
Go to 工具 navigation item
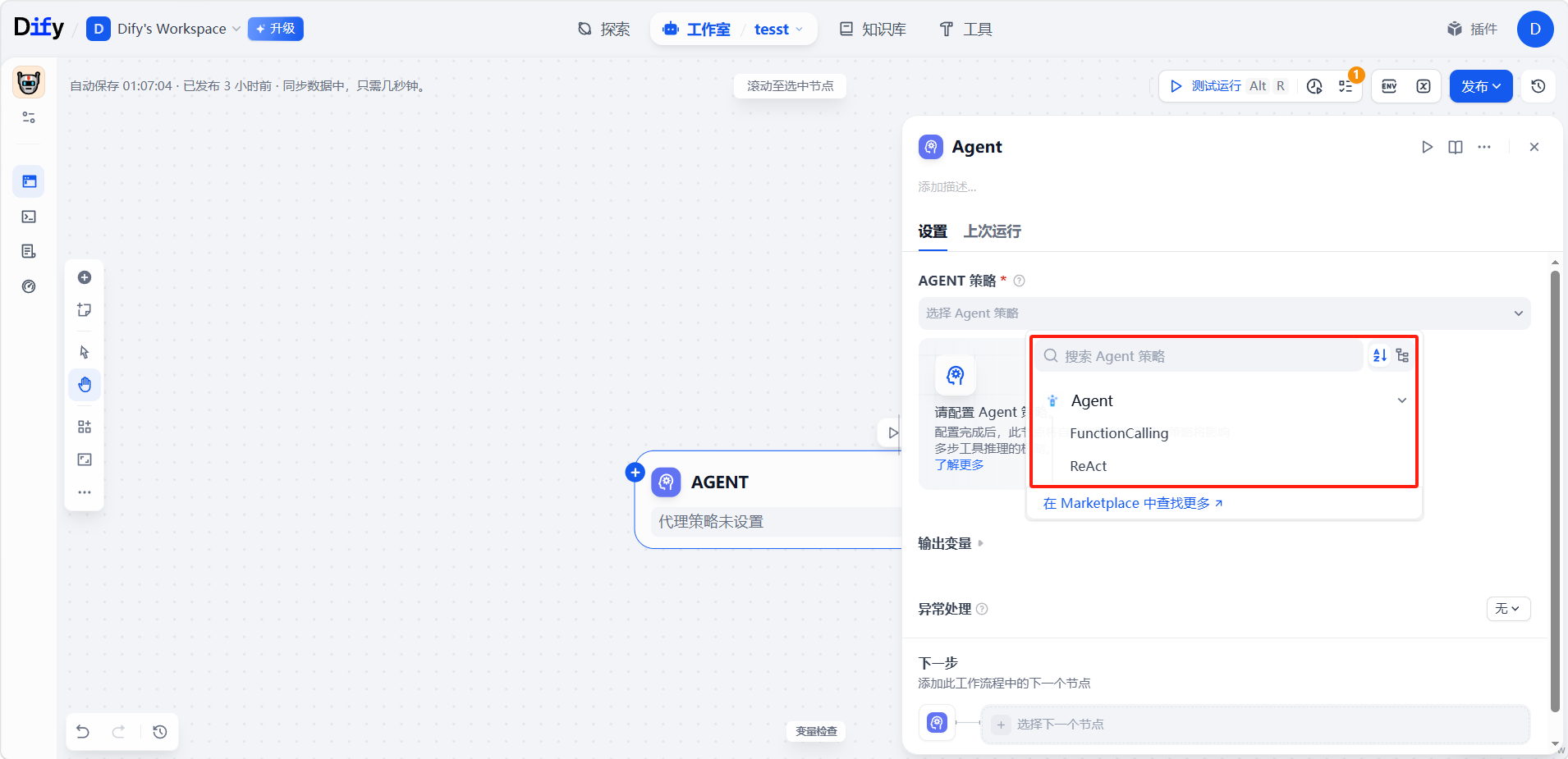pyautogui.click(x=965, y=30)
